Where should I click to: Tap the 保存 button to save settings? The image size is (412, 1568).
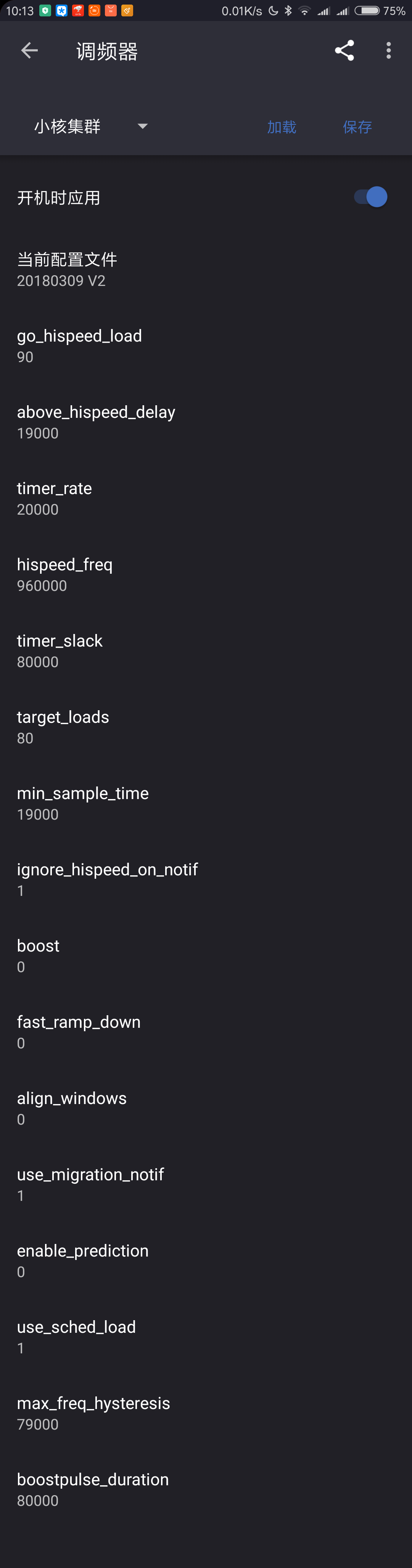tap(358, 127)
